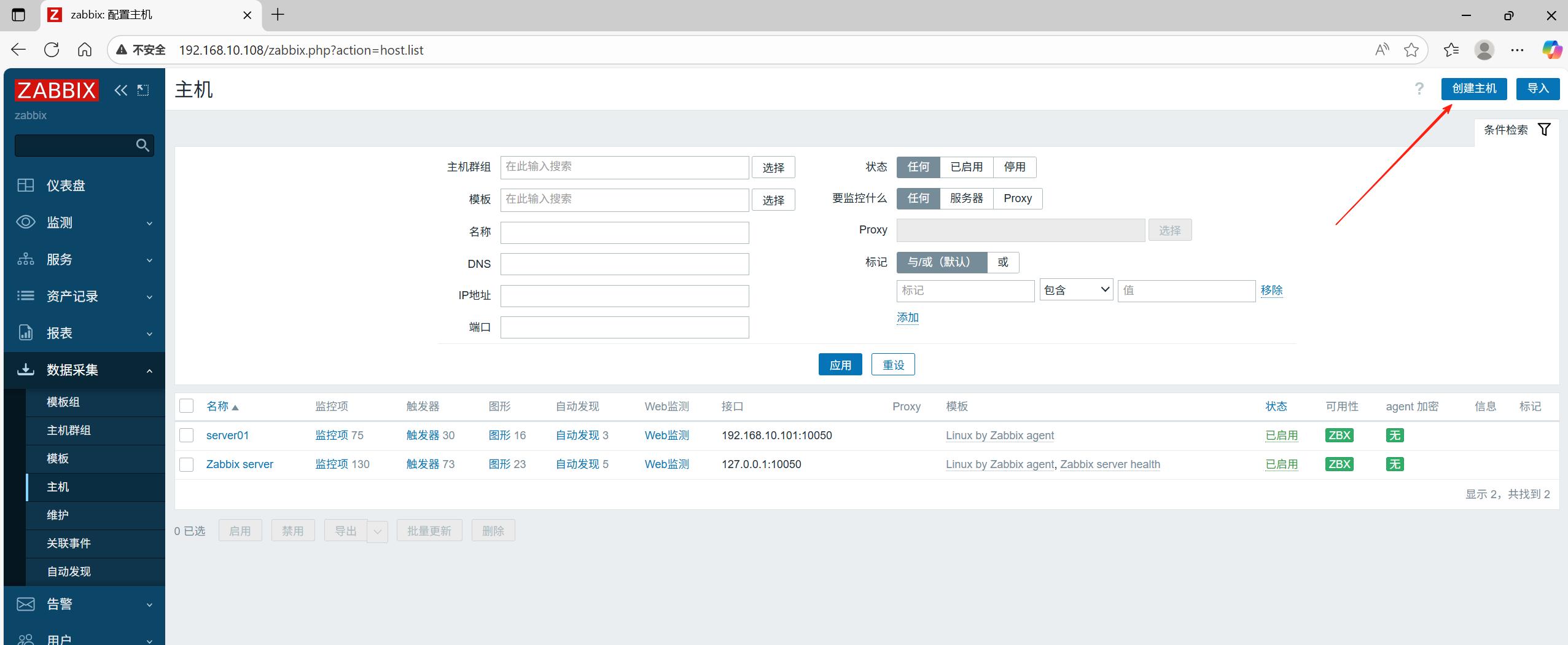Collapse the sidebar with double-arrow icon
The height and width of the screenshot is (645, 1568).
click(121, 90)
